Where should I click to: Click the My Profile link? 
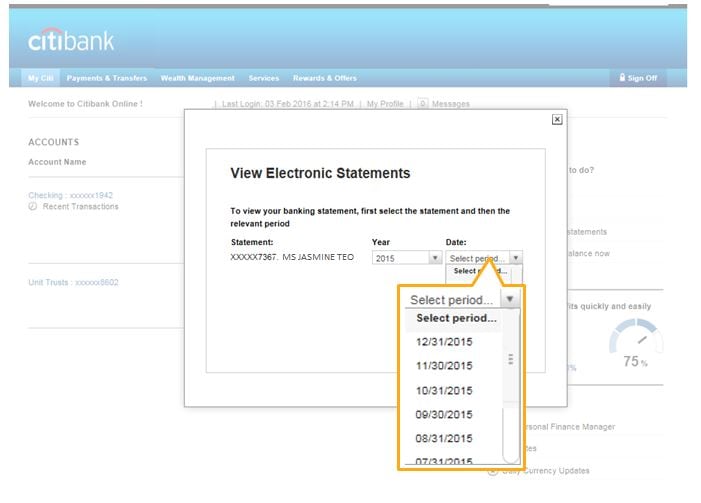point(385,104)
